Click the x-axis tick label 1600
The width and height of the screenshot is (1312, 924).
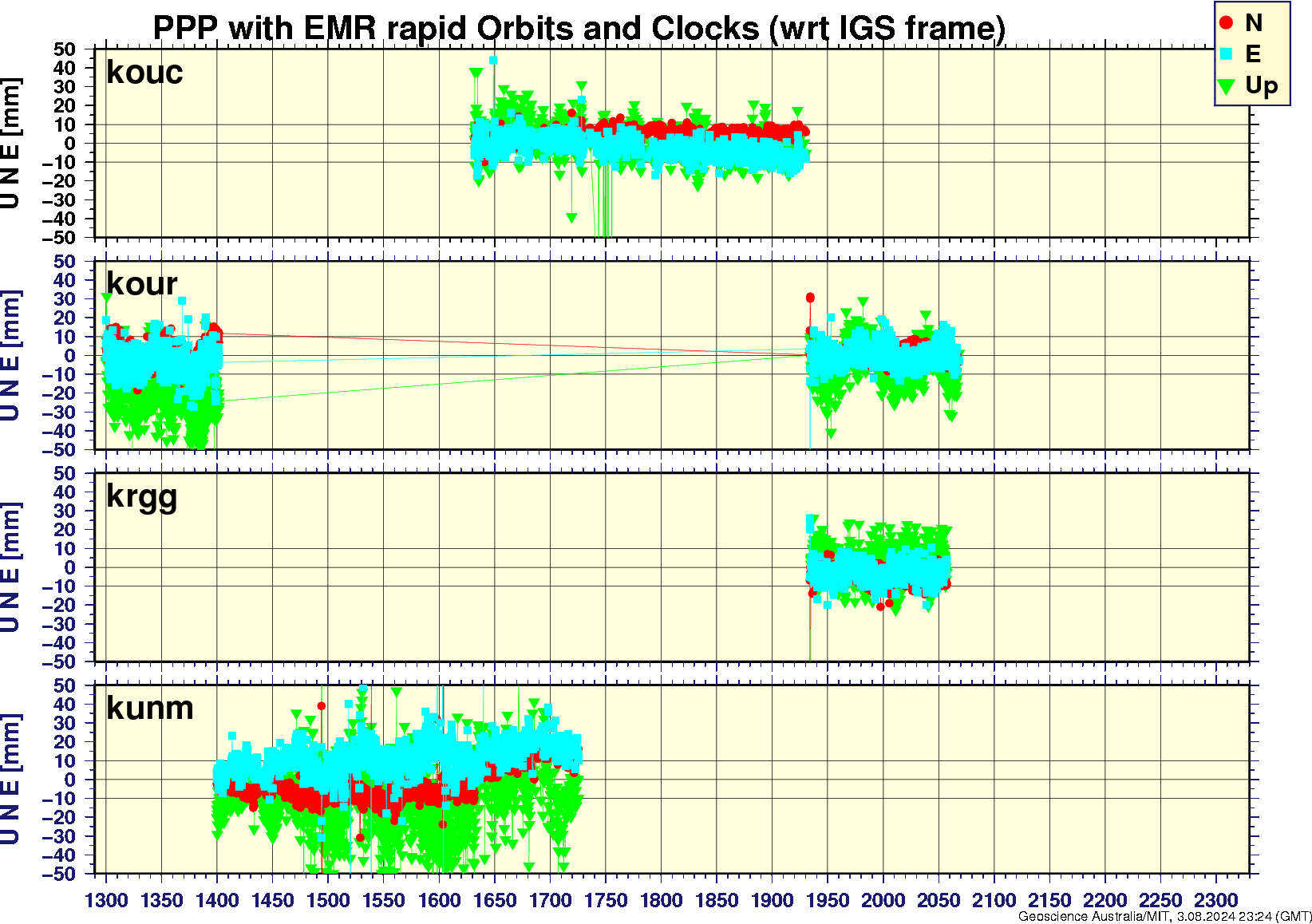pyautogui.click(x=439, y=901)
